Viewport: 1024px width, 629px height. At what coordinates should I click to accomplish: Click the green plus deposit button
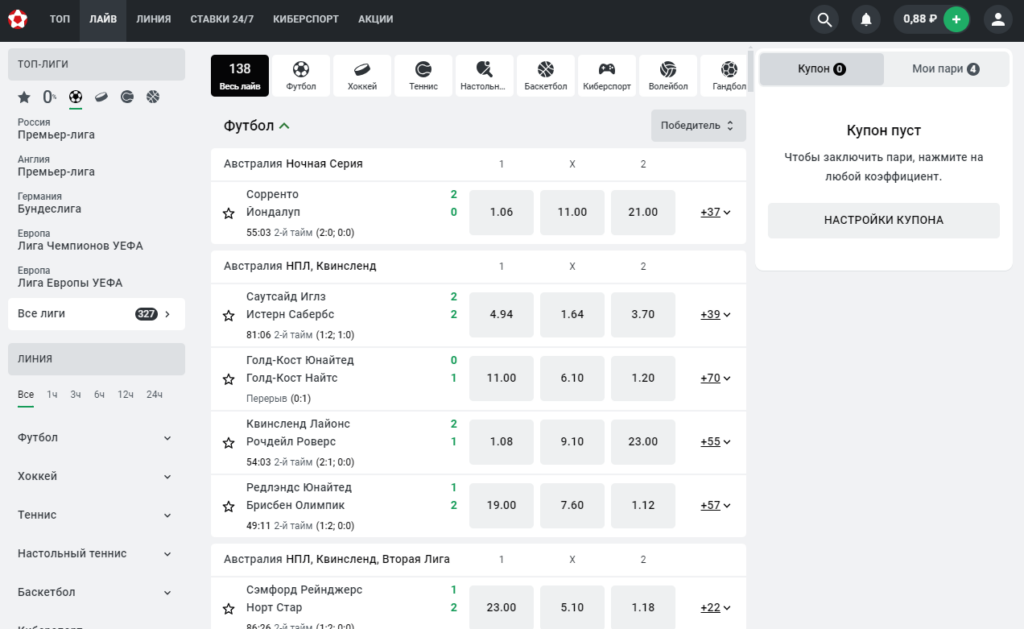click(x=956, y=20)
